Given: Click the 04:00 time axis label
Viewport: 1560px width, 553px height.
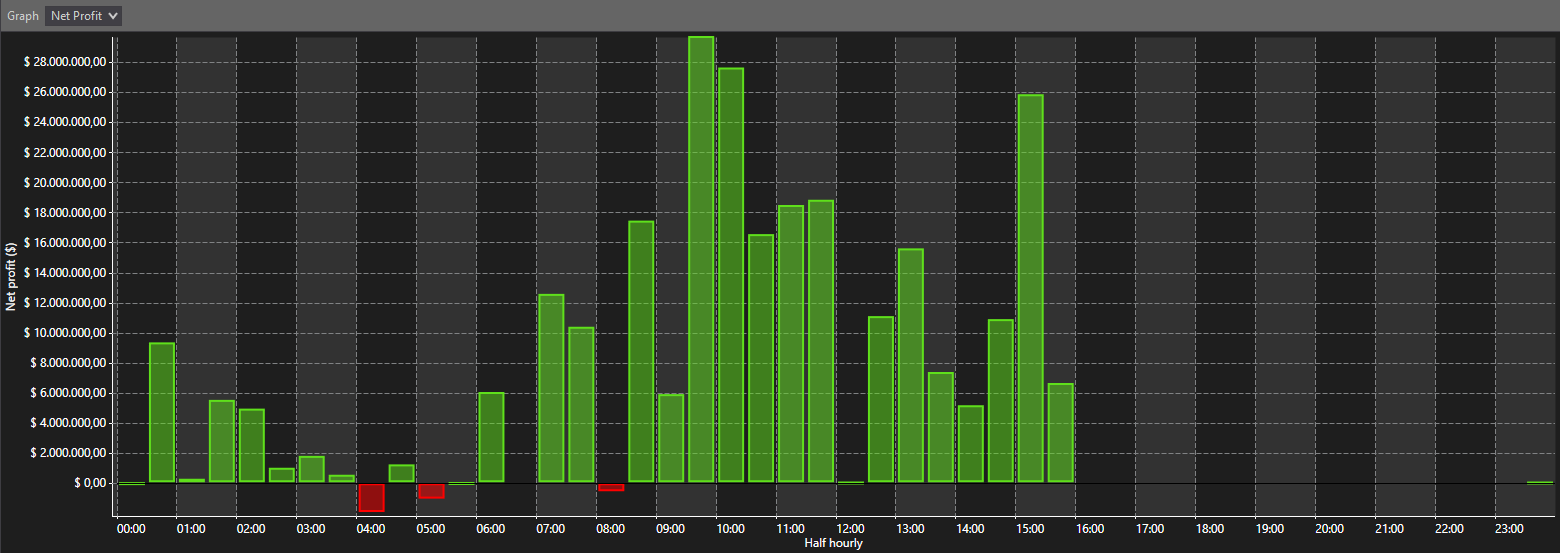Looking at the screenshot, I should click(371, 529).
